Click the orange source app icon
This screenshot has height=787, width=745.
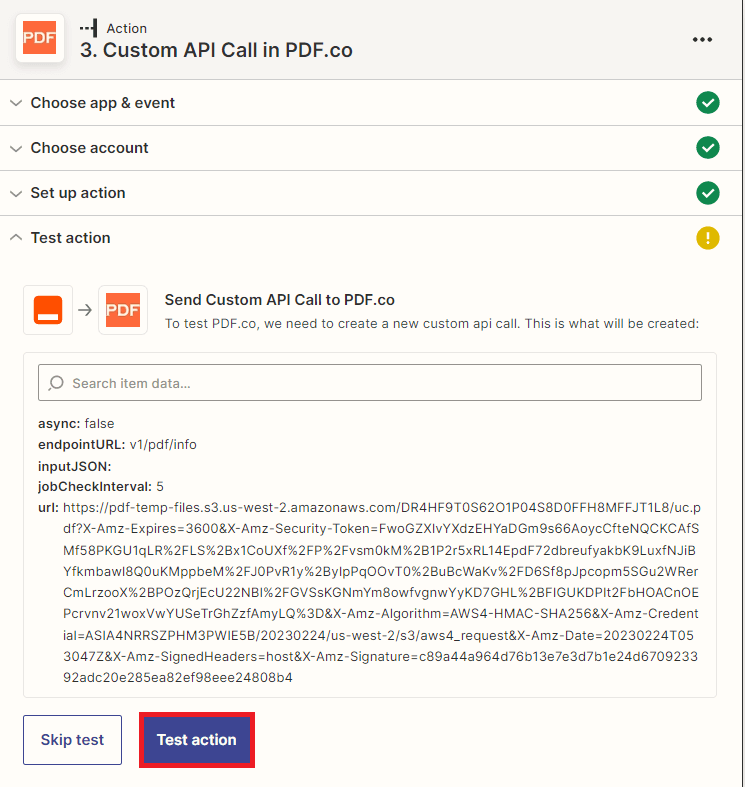(x=48, y=310)
